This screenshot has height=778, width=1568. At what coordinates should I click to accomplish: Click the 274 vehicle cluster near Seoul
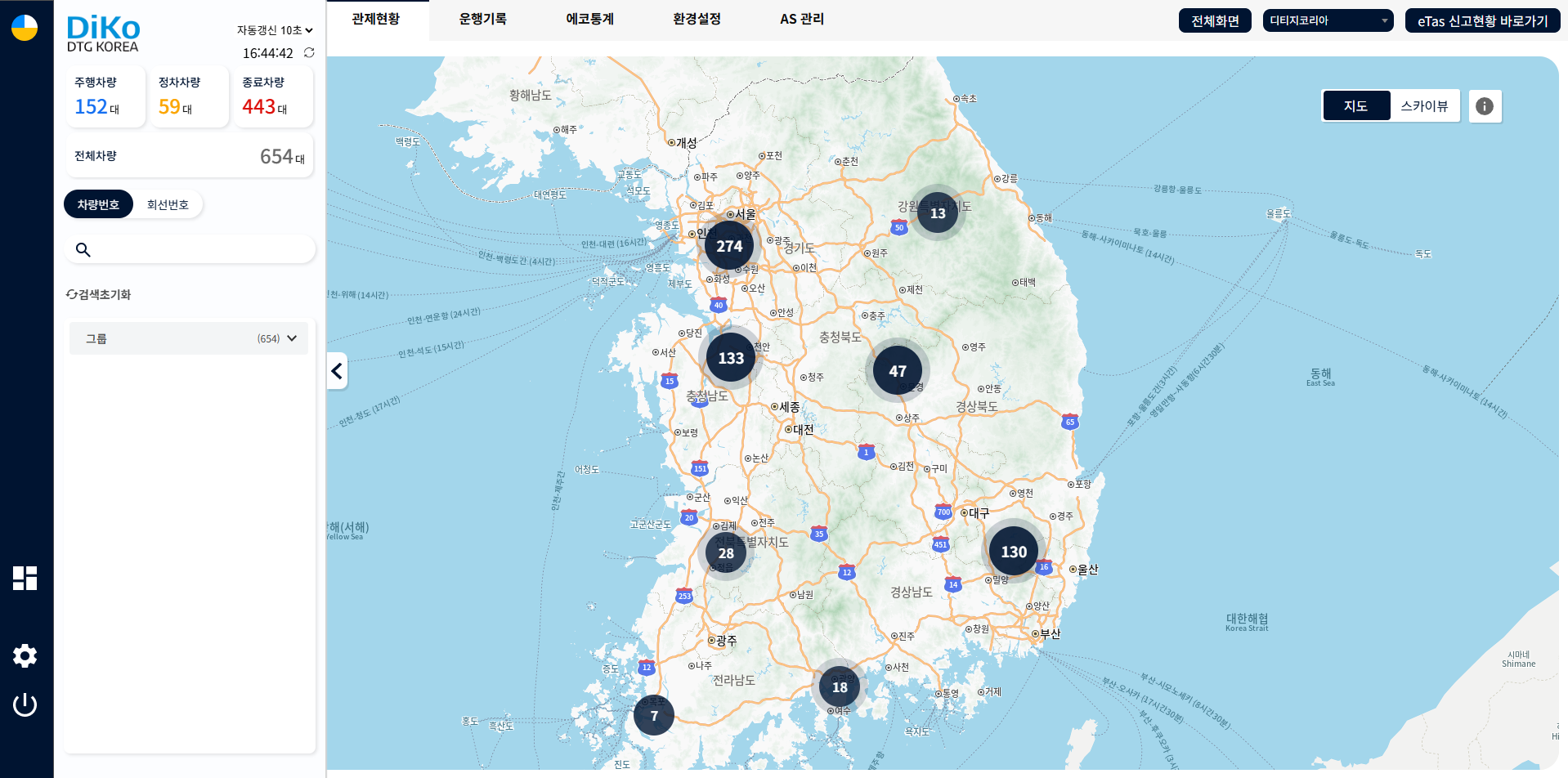pyautogui.click(x=729, y=246)
